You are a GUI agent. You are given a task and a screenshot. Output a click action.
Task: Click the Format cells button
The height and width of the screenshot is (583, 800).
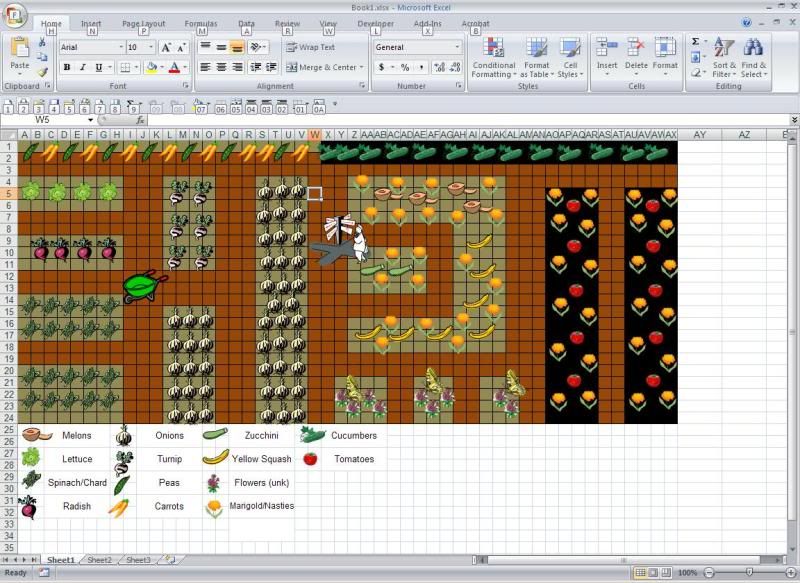(x=665, y=57)
